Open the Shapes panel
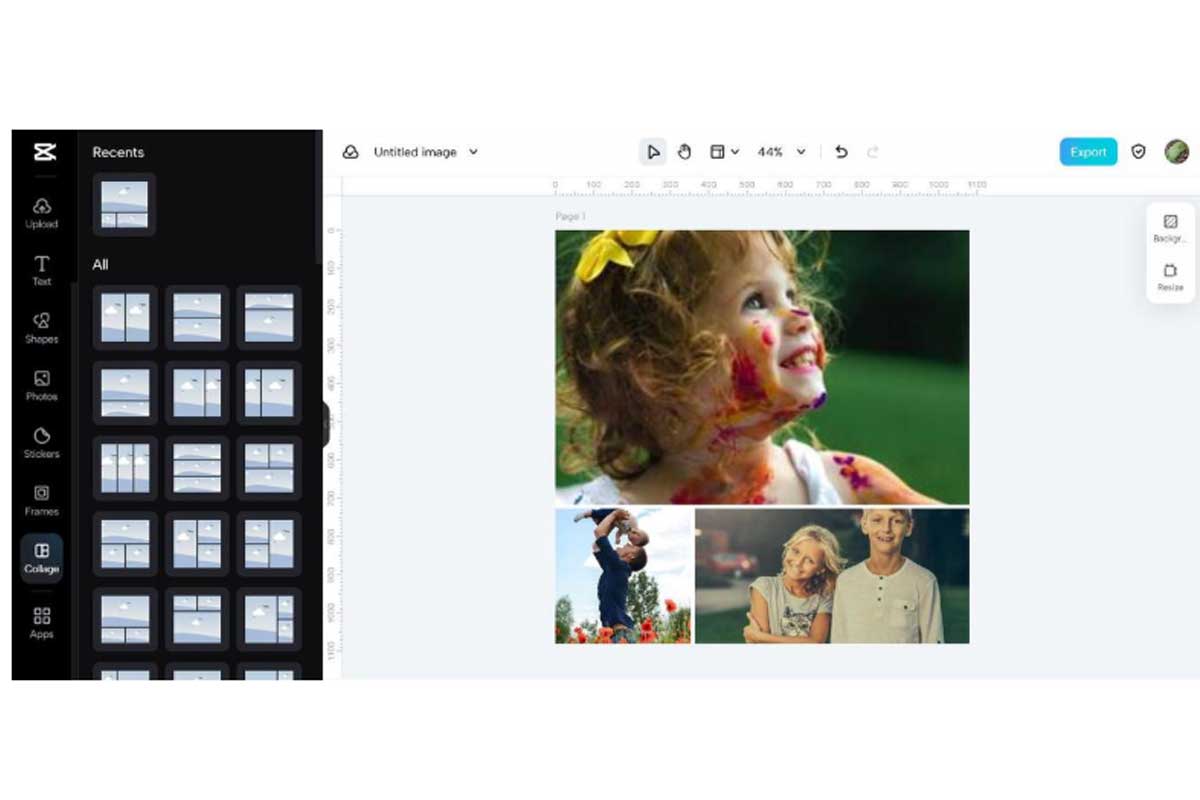 42,327
